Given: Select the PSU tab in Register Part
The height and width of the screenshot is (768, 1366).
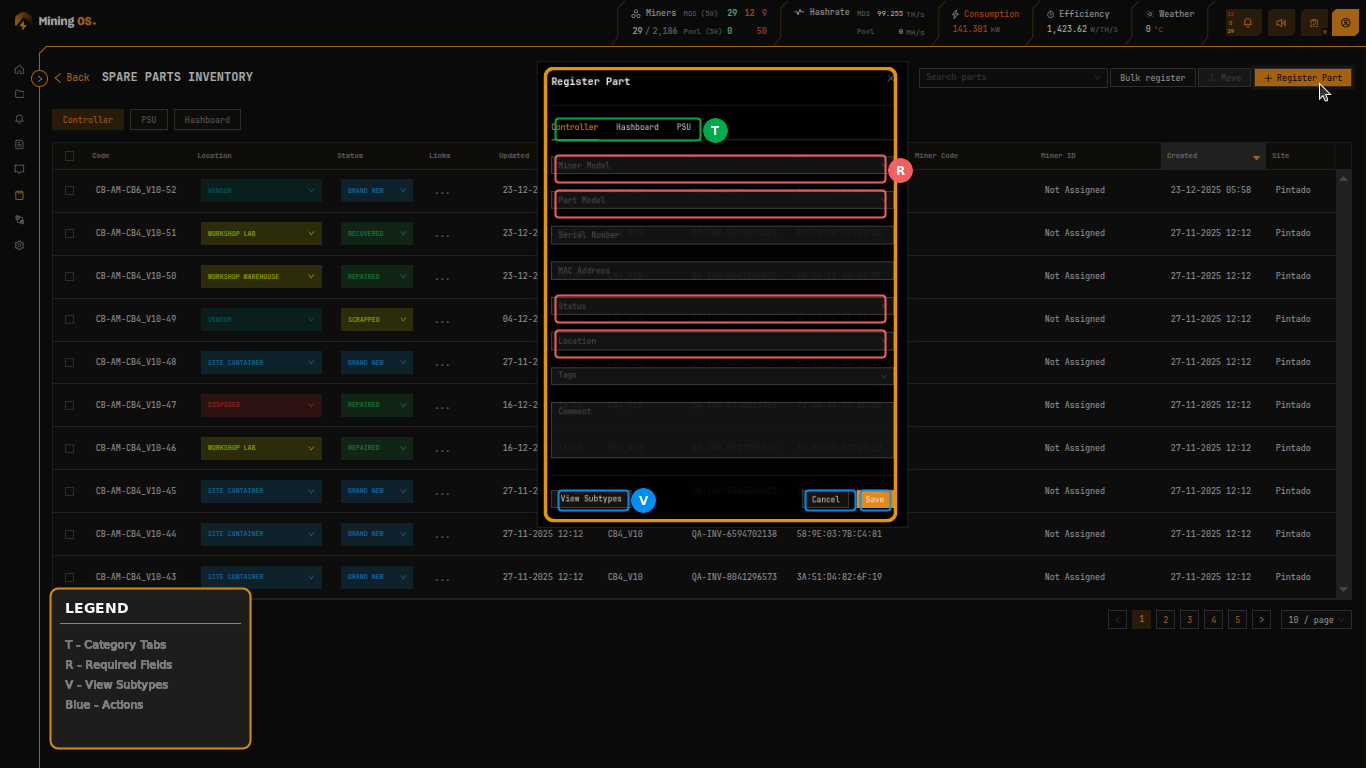Looking at the screenshot, I should point(683,128).
